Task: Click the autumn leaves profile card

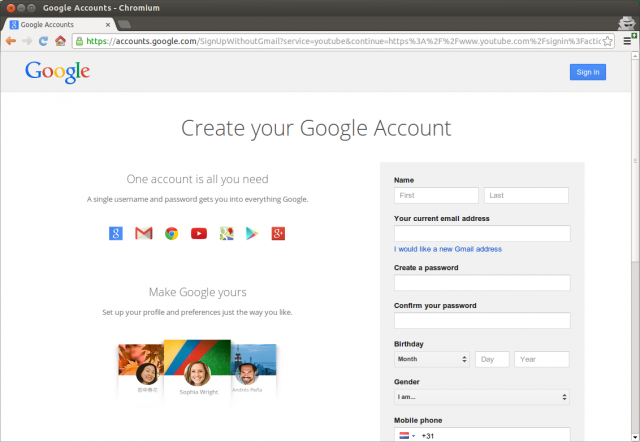Action: coord(141,369)
